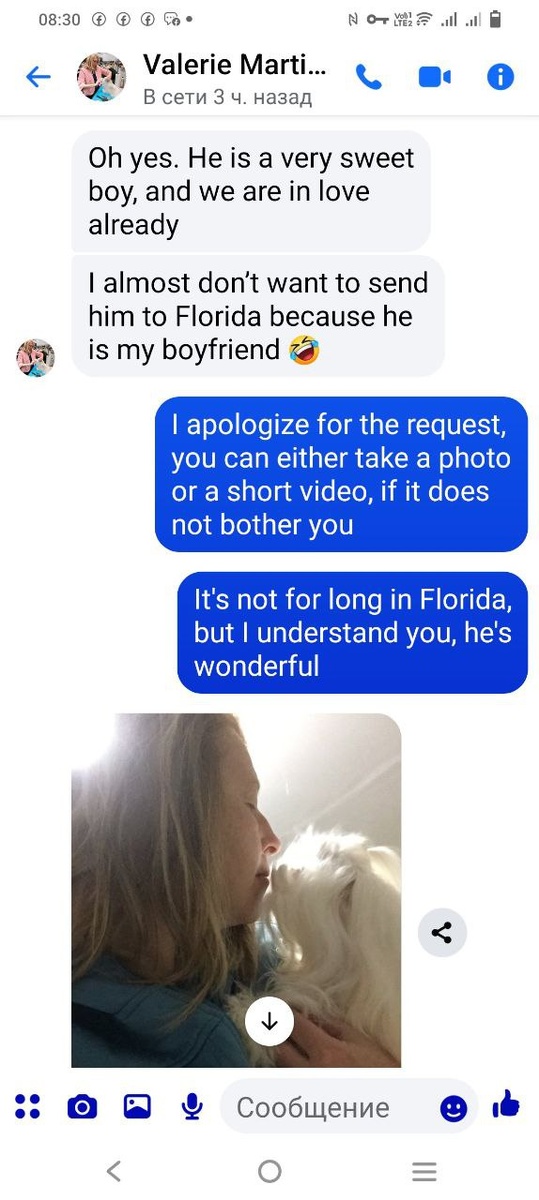Viewport: 539px width, 1200px height.
Task: Open the camera from the message bar
Action: [82, 1106]
